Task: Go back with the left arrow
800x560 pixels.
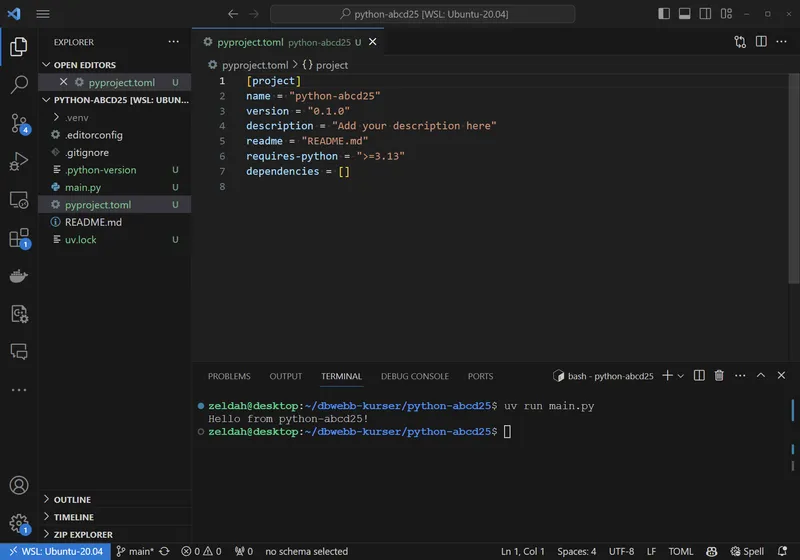Action: 233,14
